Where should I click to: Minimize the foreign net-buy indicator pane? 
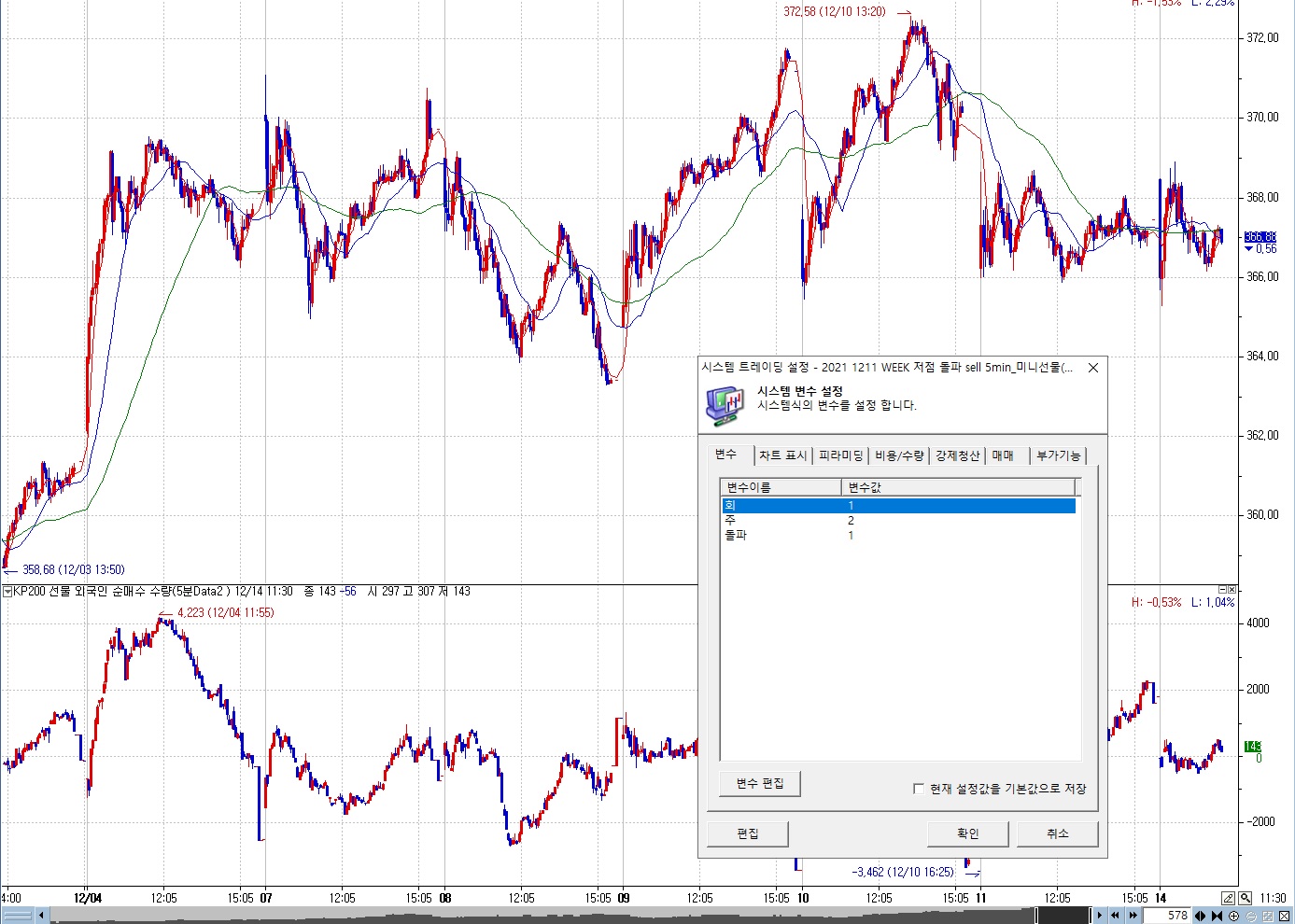point(1223,590)
